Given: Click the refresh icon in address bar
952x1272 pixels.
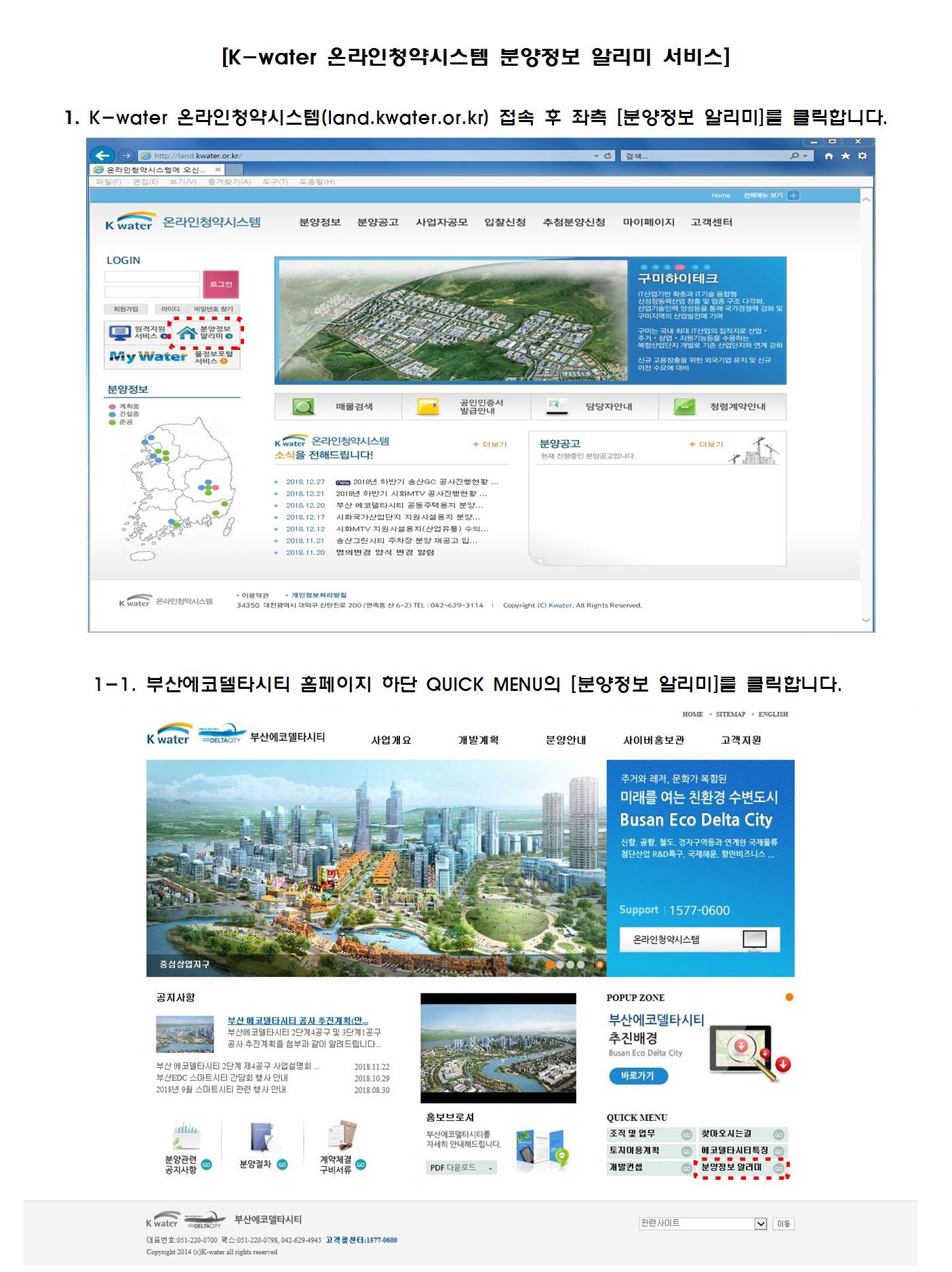Looking at the screenshot, I should (608, 155).
